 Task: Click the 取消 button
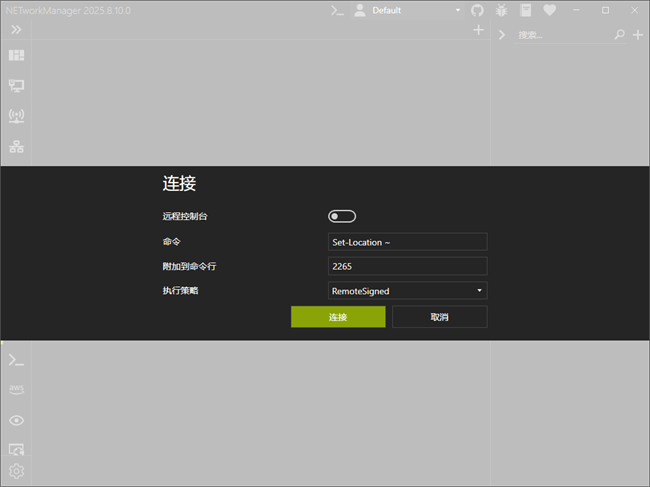pos(439,317)
